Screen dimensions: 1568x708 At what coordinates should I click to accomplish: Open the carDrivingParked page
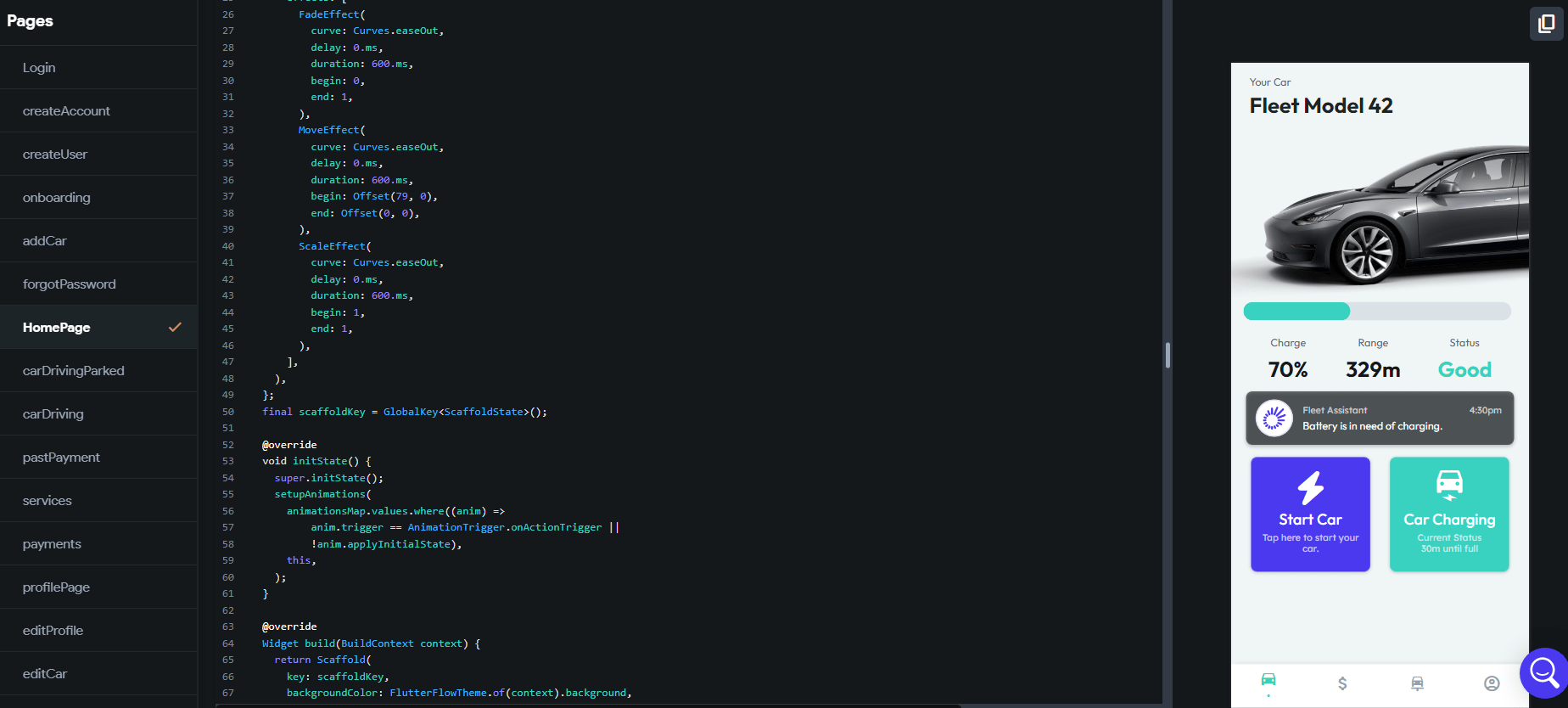pos(98,371)
